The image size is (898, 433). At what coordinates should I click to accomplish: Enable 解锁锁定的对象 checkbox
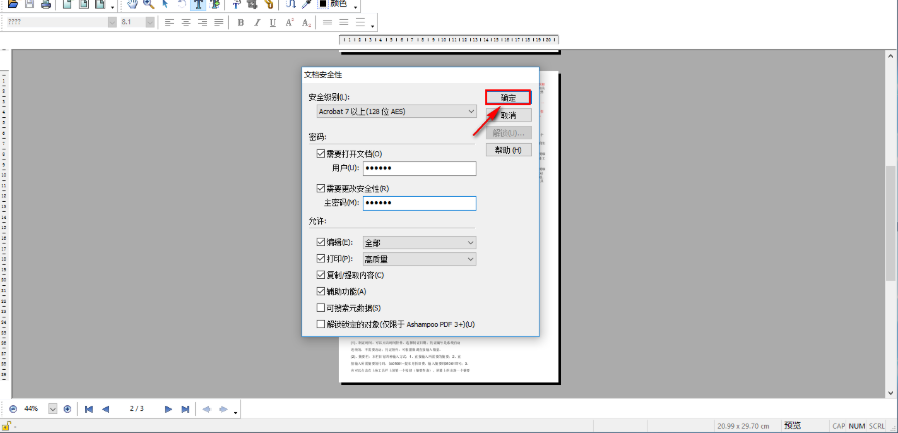tap(321, 324)
